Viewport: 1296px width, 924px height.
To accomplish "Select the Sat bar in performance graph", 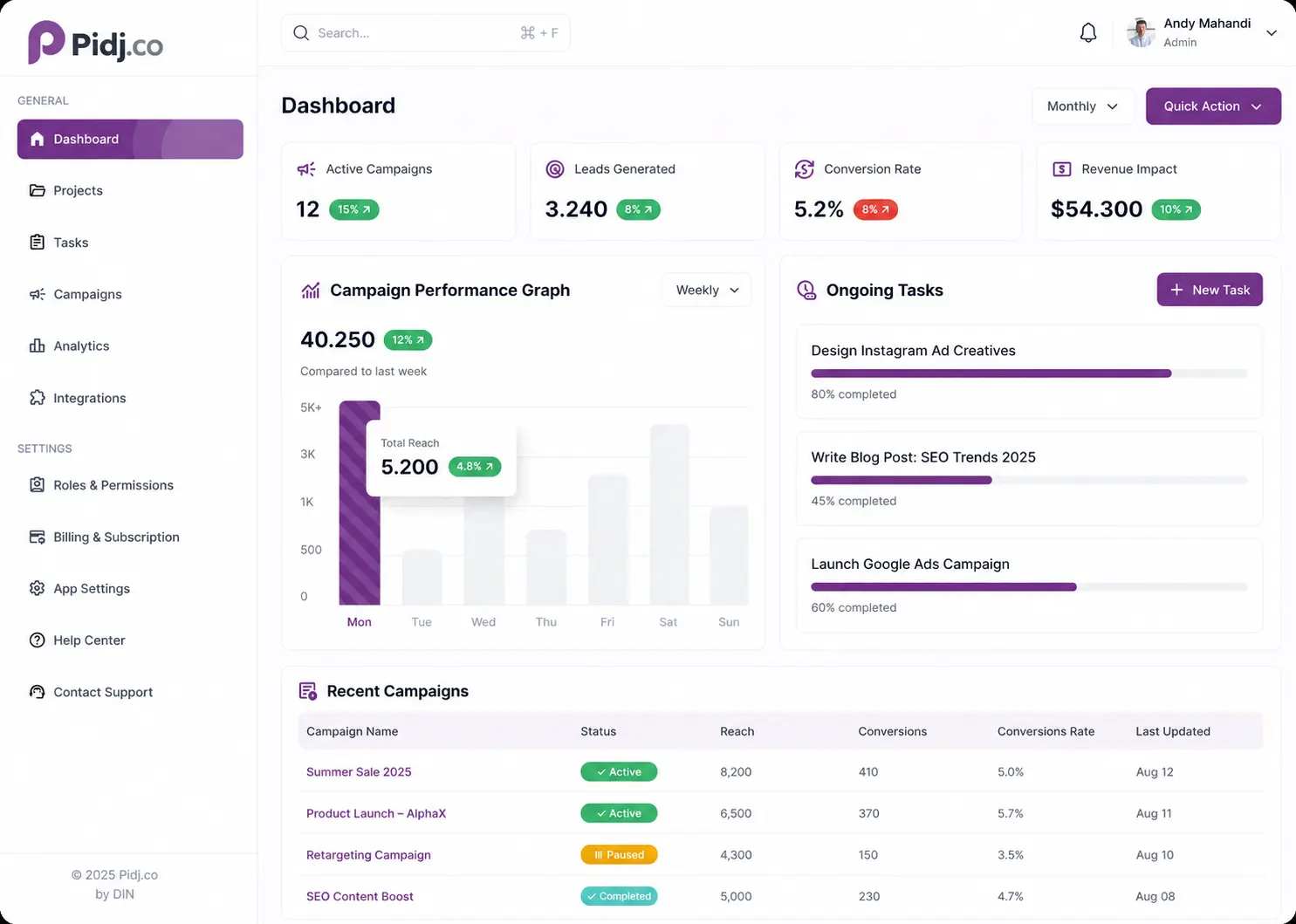I will click(669, 515).
